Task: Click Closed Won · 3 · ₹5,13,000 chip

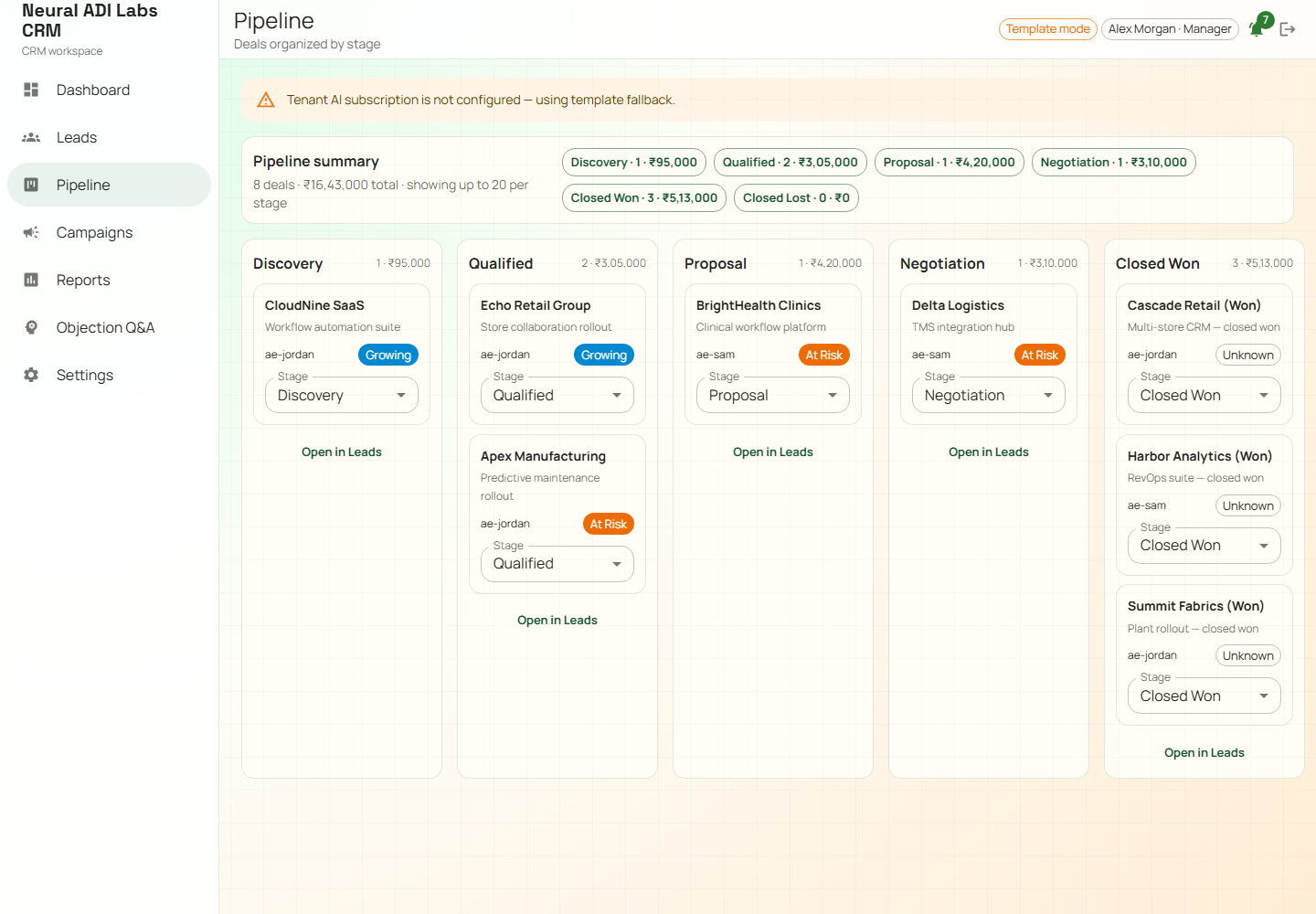Action: point(644,197)
